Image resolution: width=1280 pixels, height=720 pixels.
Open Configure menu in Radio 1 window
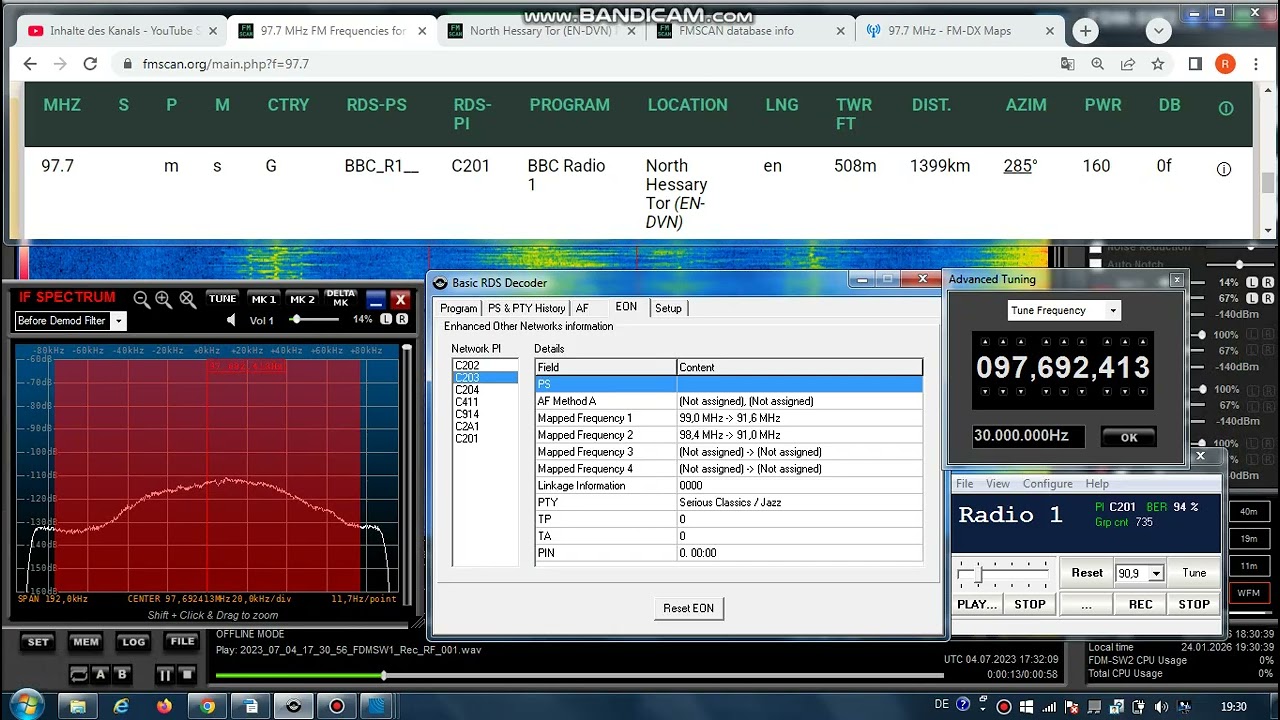click(x=1047, y=484)
